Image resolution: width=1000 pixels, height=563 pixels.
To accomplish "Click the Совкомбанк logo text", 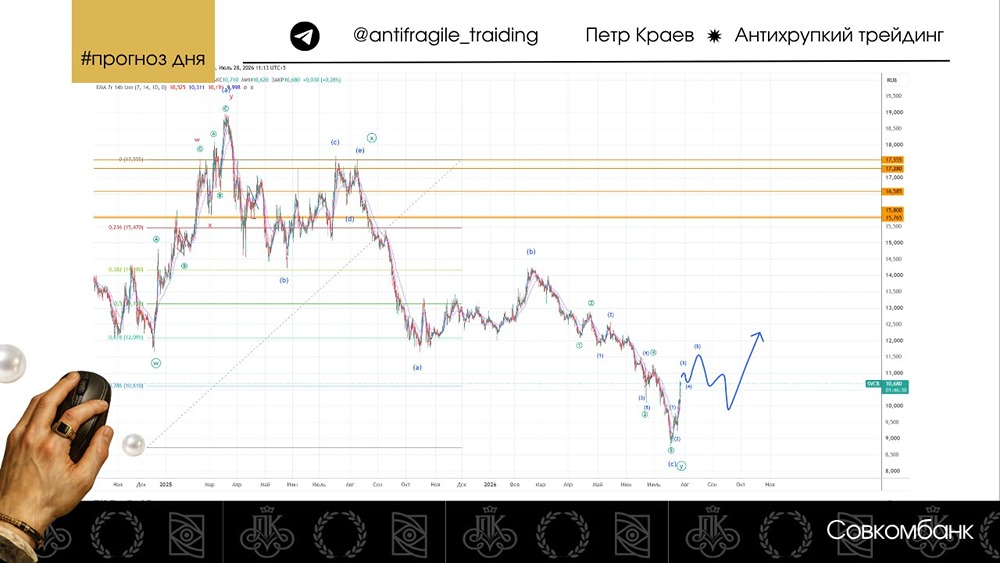I will pos(900,530).
